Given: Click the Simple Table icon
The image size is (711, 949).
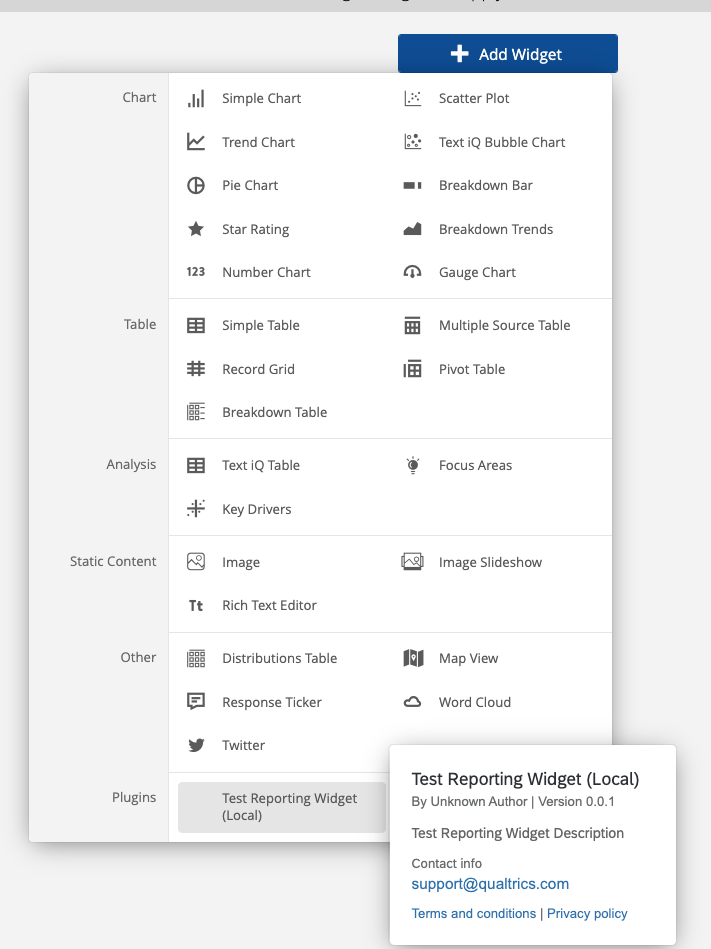Looking at the screenshot, I should [x=195, y=326].
